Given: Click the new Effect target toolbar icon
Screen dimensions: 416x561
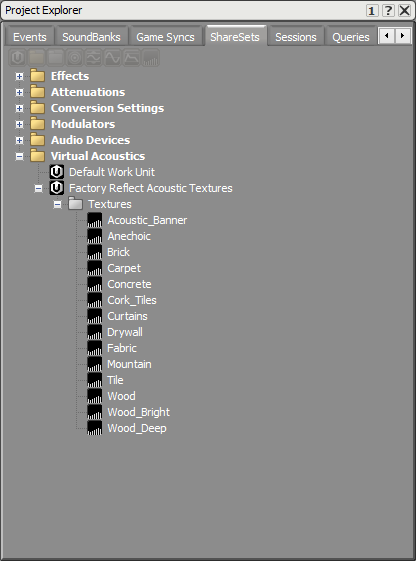Looking at the screenshot, I should point(74,58).
